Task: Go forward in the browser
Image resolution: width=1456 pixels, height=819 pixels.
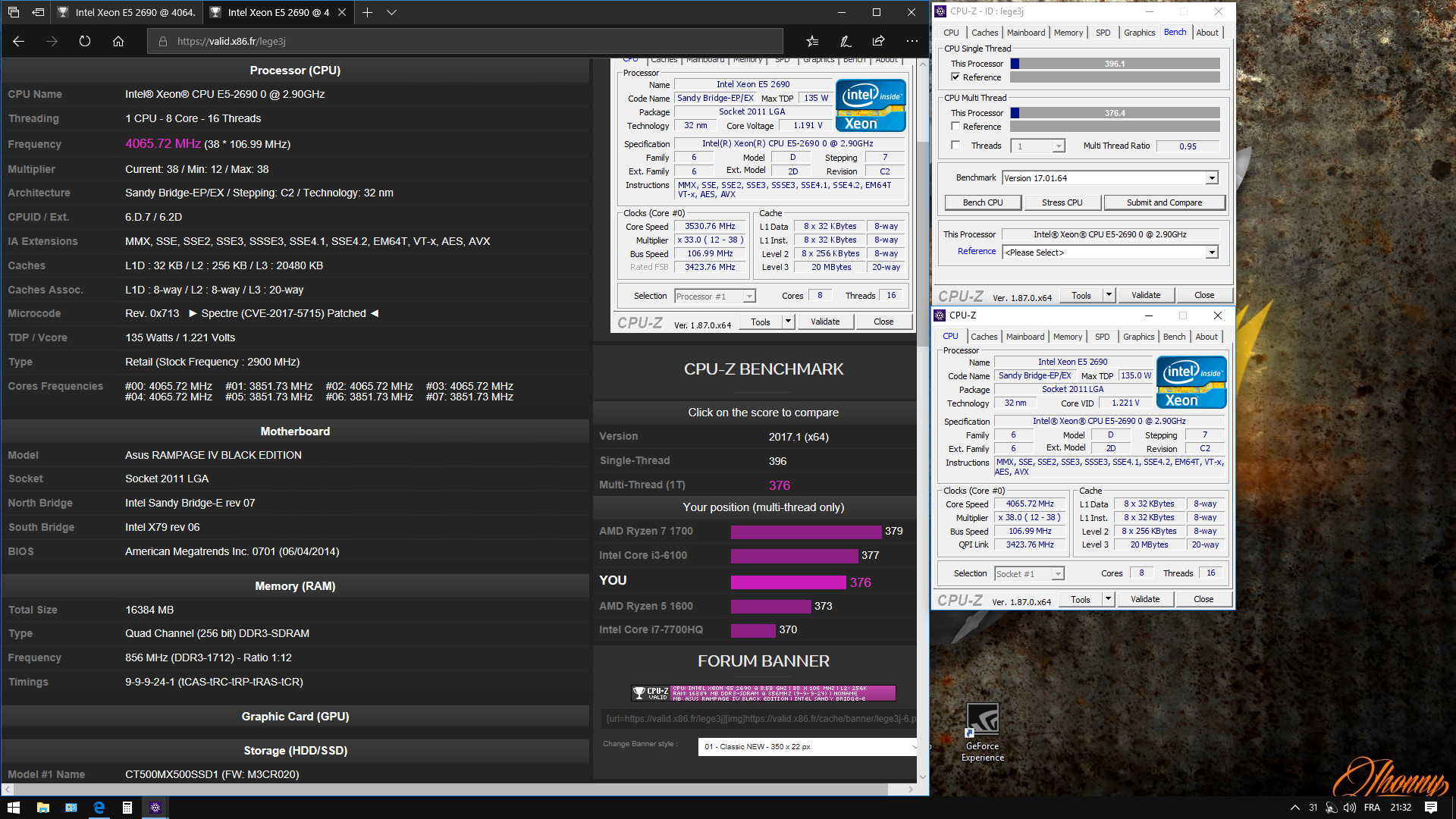Action: pos(52,41)
